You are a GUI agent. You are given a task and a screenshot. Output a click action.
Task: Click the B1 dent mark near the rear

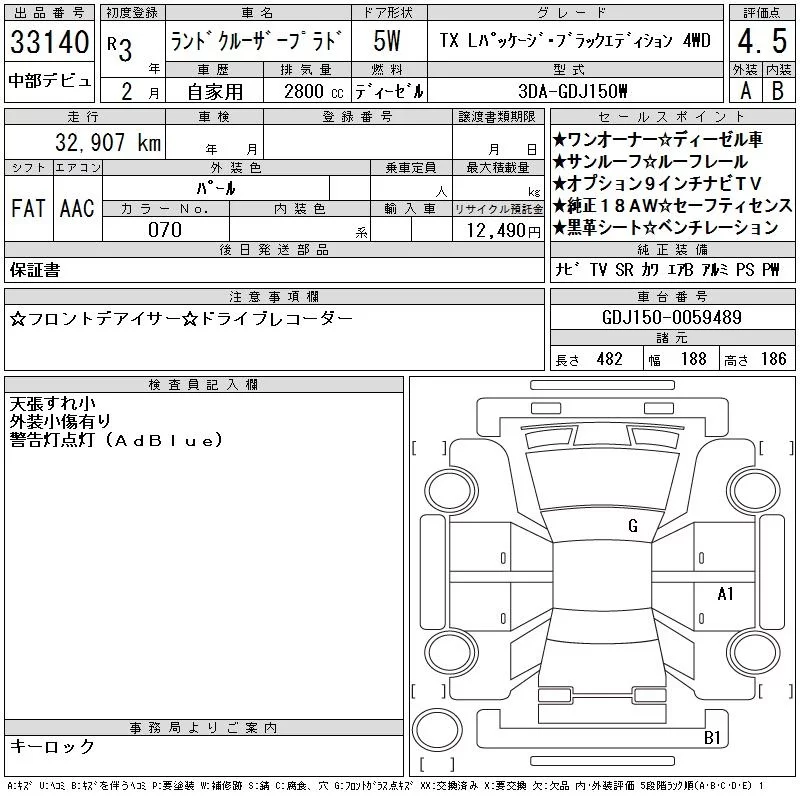click(x=712, y=738)
